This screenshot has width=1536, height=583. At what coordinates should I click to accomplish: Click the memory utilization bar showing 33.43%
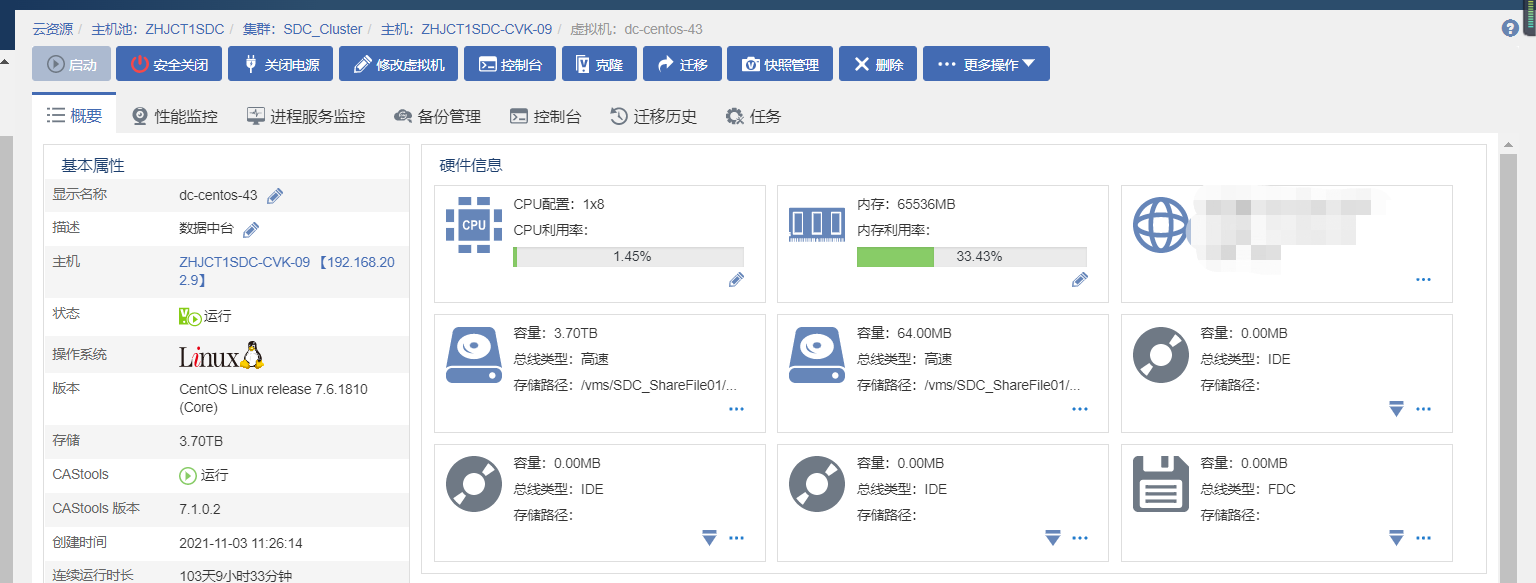[972, 257]
